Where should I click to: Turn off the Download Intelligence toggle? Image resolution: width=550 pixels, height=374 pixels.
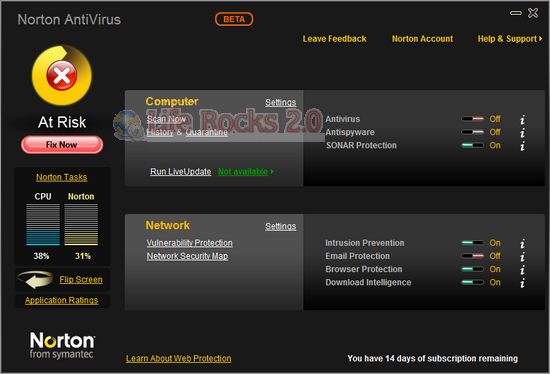click(472, 282)
